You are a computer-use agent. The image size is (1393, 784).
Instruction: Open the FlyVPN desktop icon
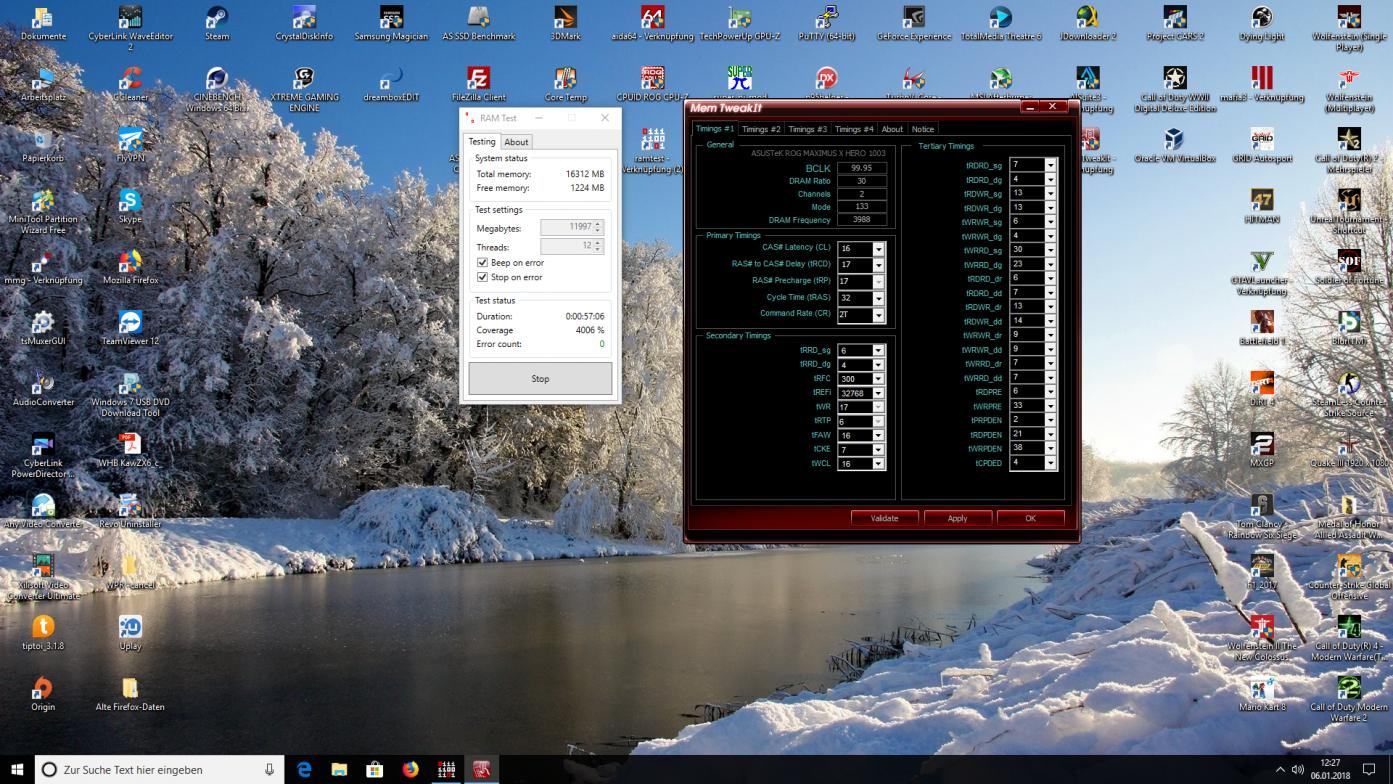[x=130, y=144]
